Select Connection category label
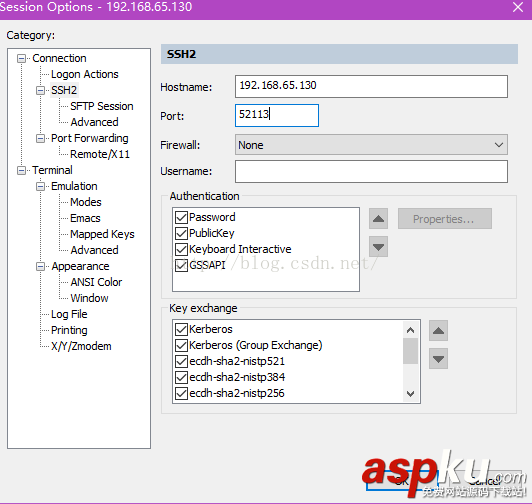Viewport: 532px width, 504px height. [59, 58]
